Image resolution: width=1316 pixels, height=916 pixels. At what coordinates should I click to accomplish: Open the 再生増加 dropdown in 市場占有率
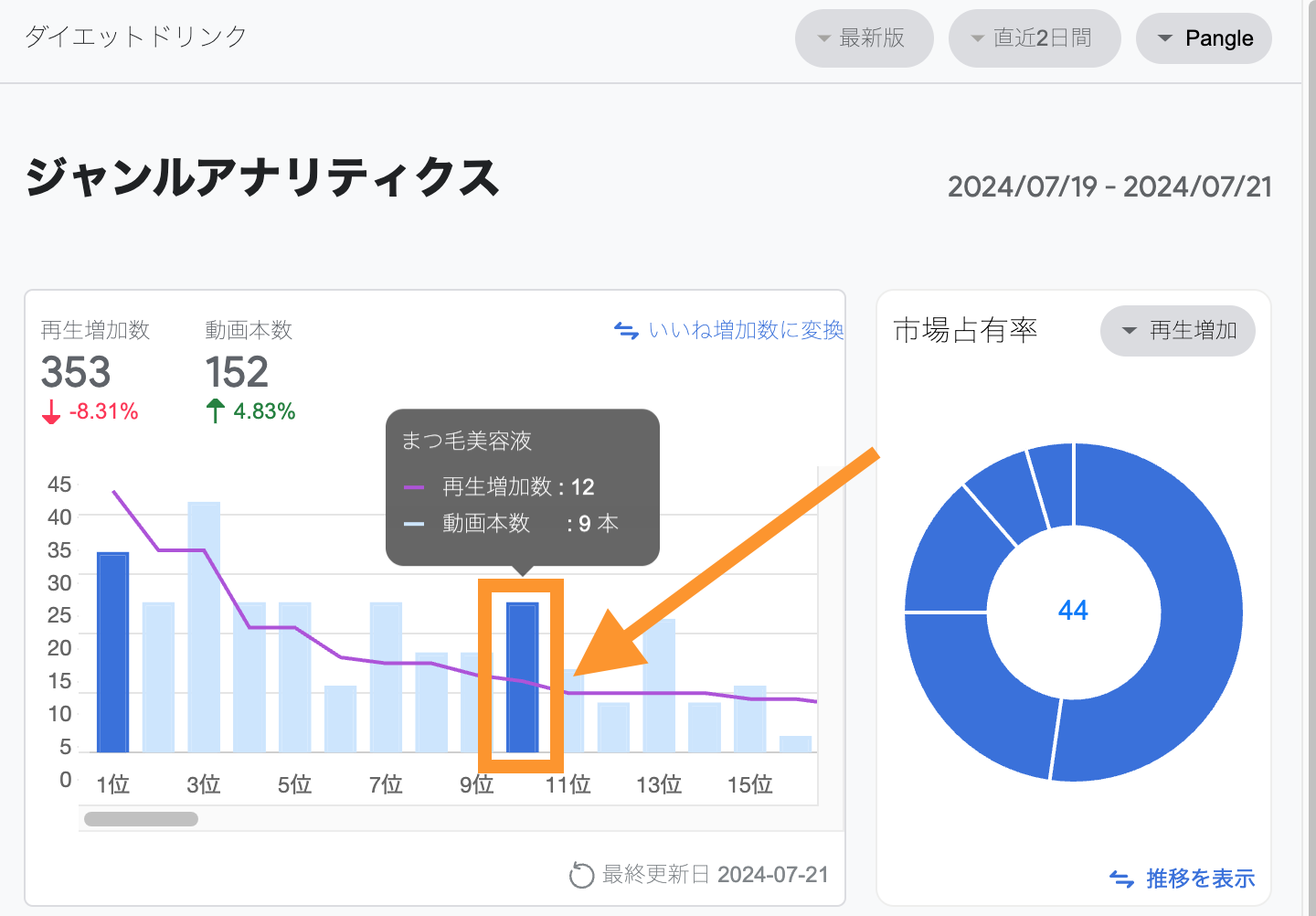1177,331
